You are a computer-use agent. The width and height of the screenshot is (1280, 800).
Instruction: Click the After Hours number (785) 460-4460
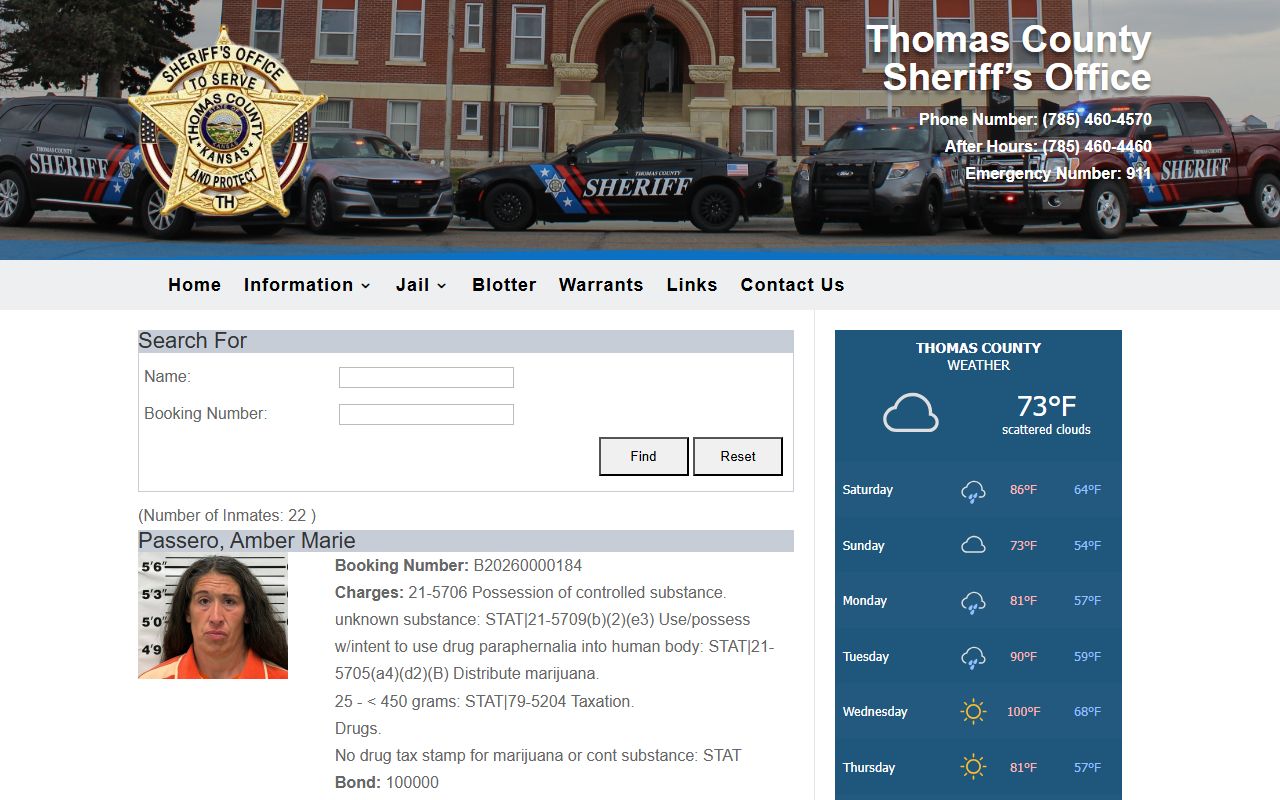pyautogui.click(x=1097, y=147)
